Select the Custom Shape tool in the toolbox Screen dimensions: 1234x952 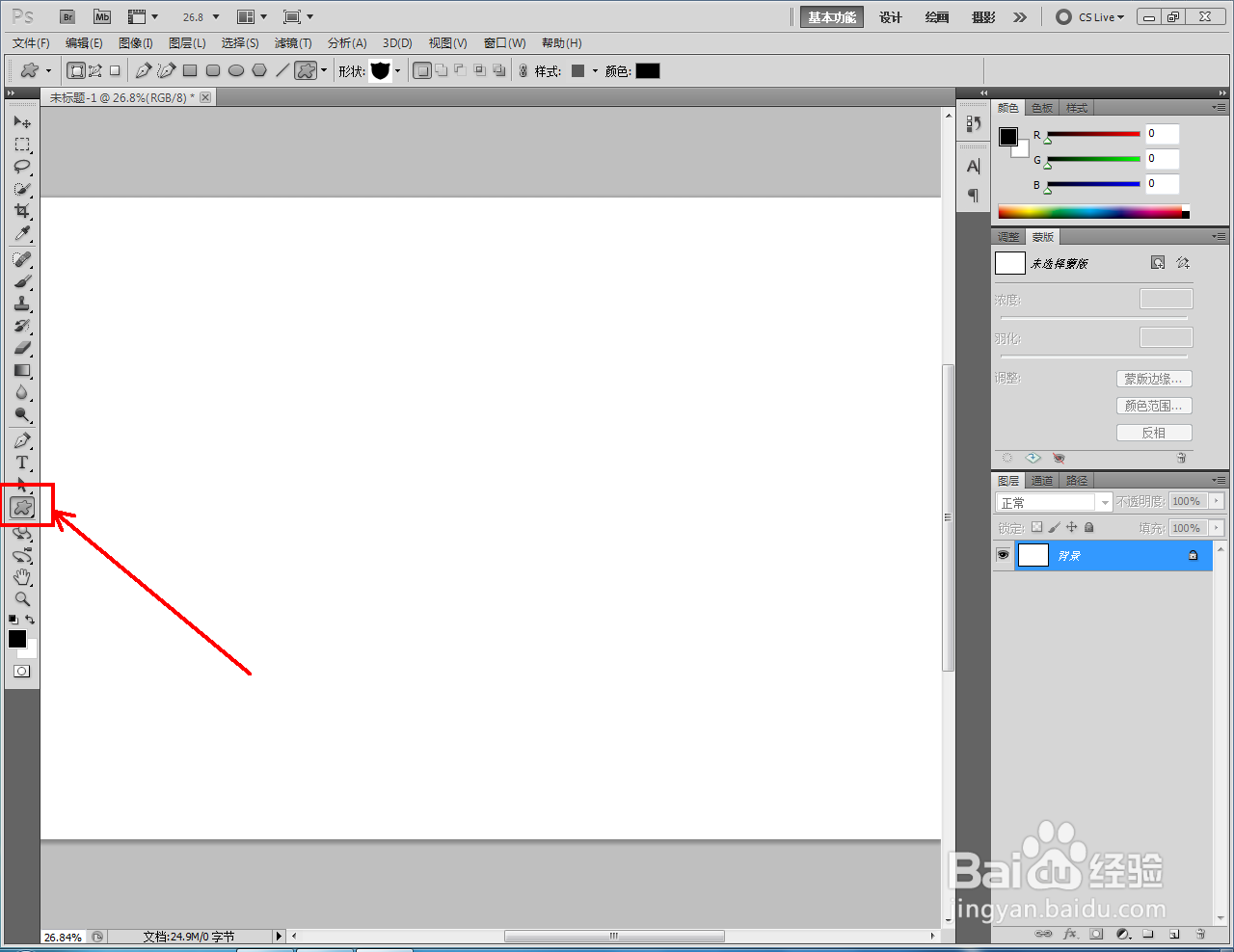[x=22, y=507]
